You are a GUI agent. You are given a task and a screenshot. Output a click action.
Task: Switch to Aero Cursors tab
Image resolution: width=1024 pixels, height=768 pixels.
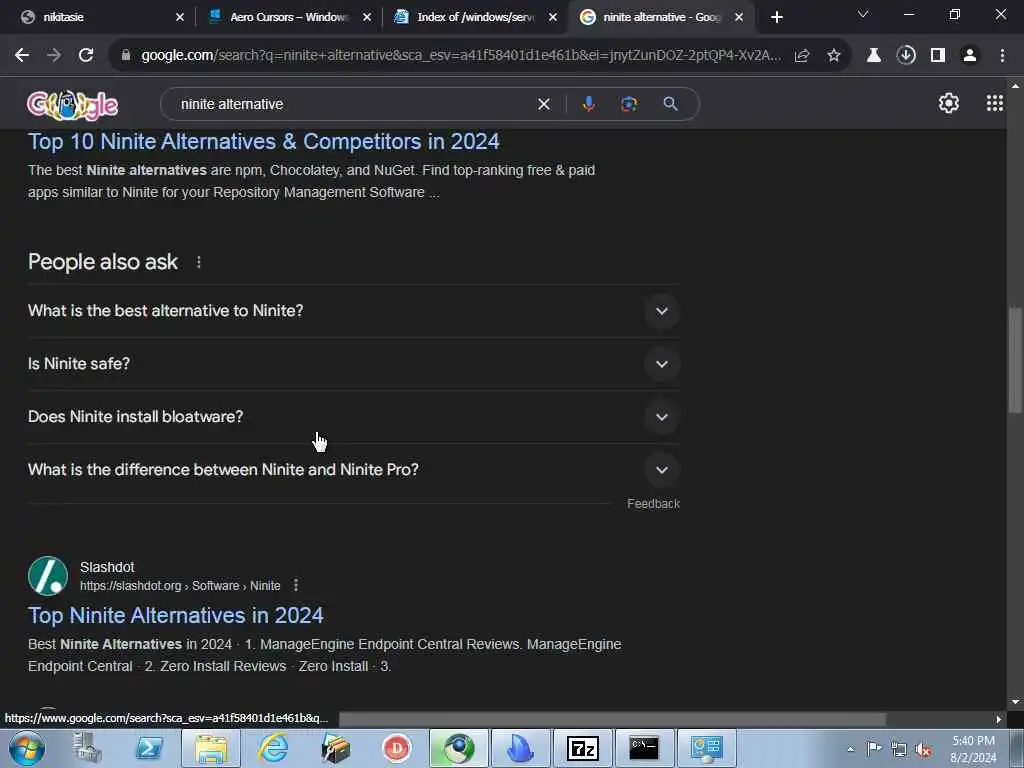[287, 17]
